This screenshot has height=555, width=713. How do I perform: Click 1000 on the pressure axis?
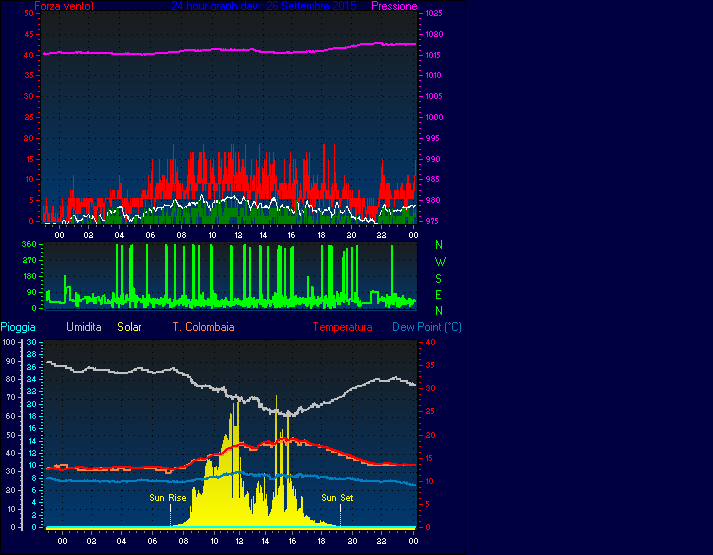(434, 117)
